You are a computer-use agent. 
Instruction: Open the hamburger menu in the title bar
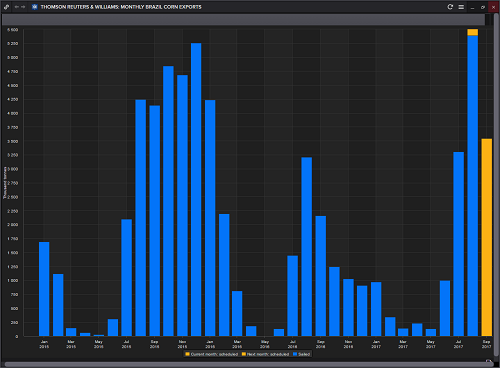(x=461, y=7)
